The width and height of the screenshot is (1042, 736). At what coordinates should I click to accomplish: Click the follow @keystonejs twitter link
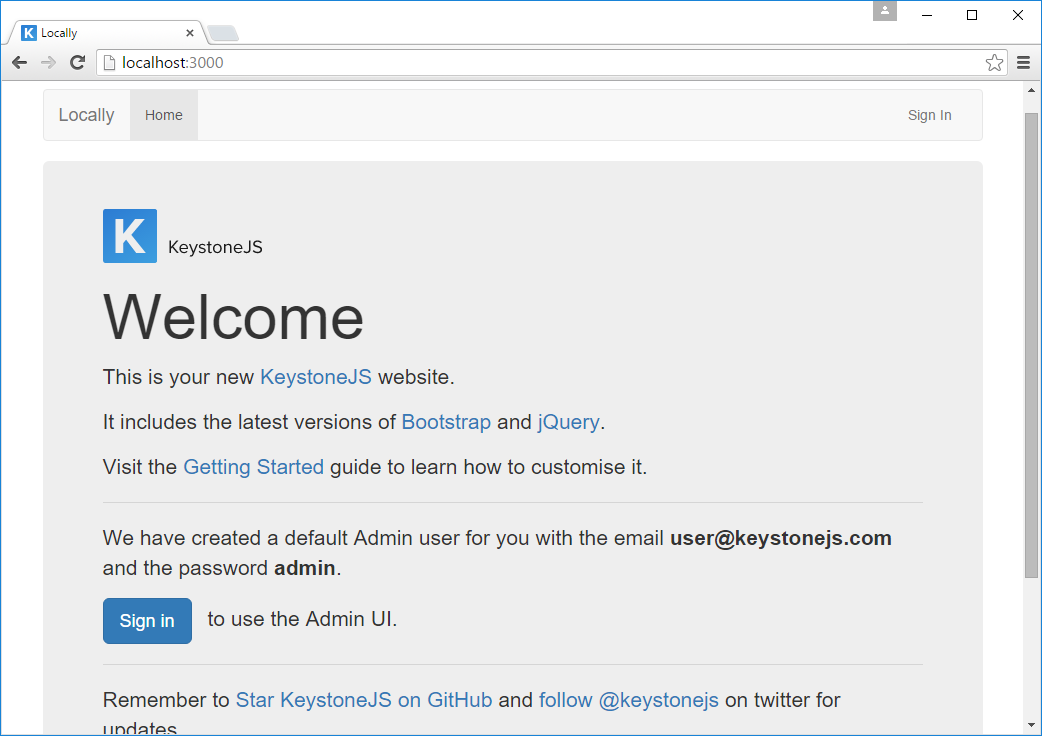click(627, 700)
